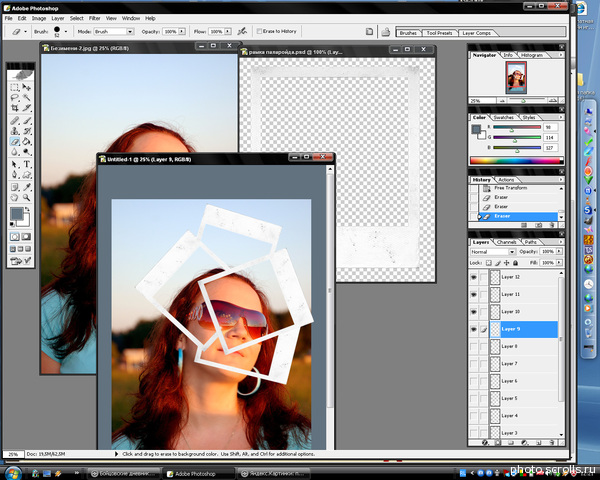The width and height of the screenshot is (600, 480).
Task: Open the tool preset picker arrow
Action: pos(26,32)
